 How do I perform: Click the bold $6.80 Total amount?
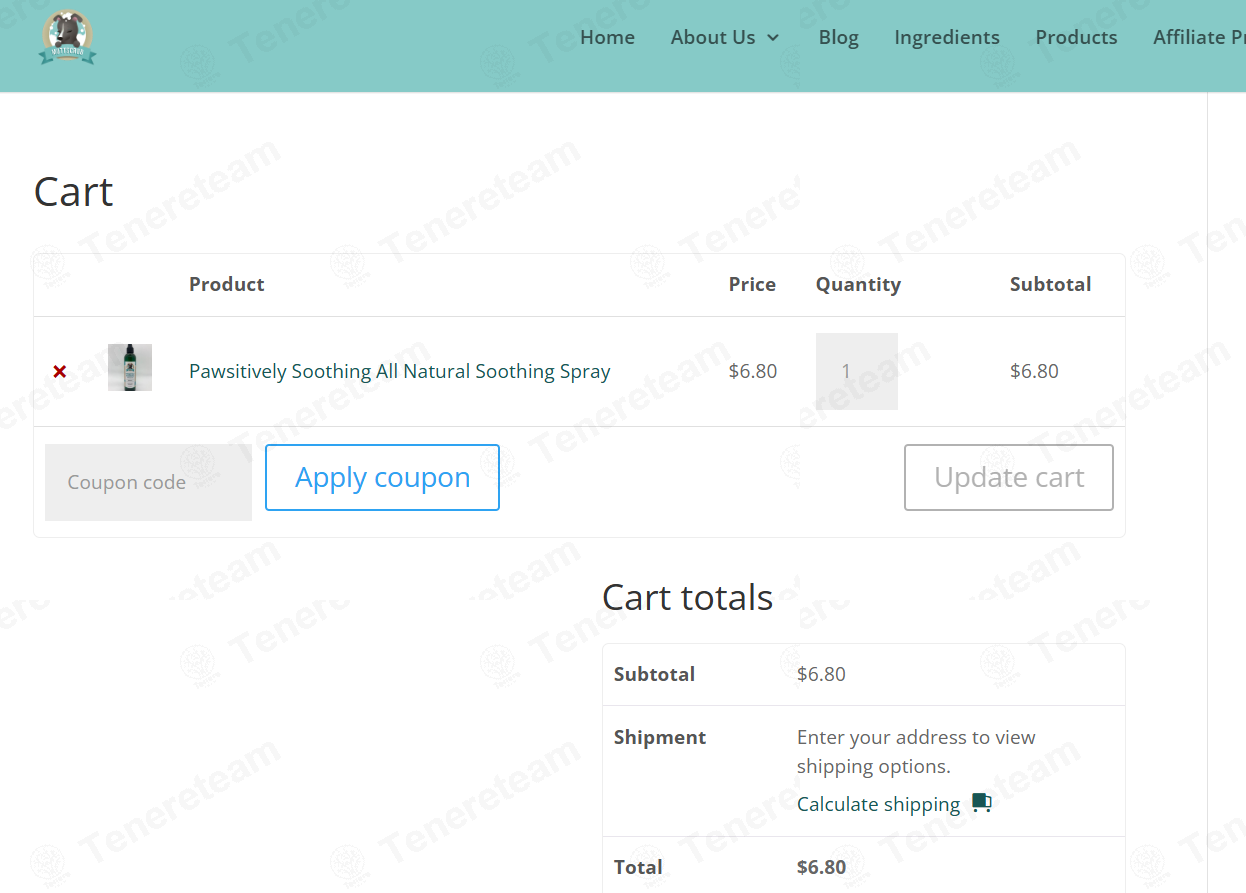click(821, 867)
